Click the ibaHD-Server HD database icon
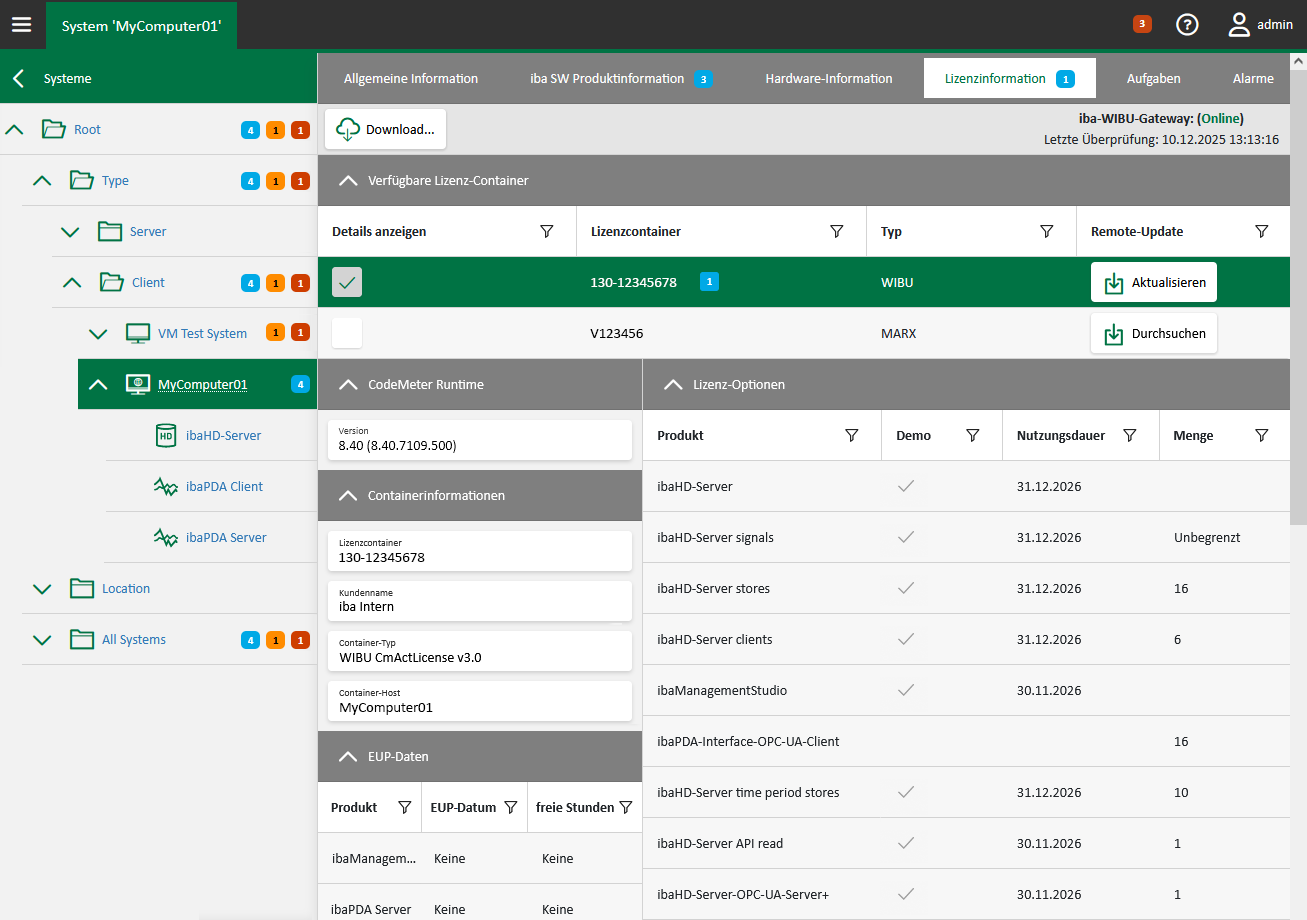 coord(166,435)
